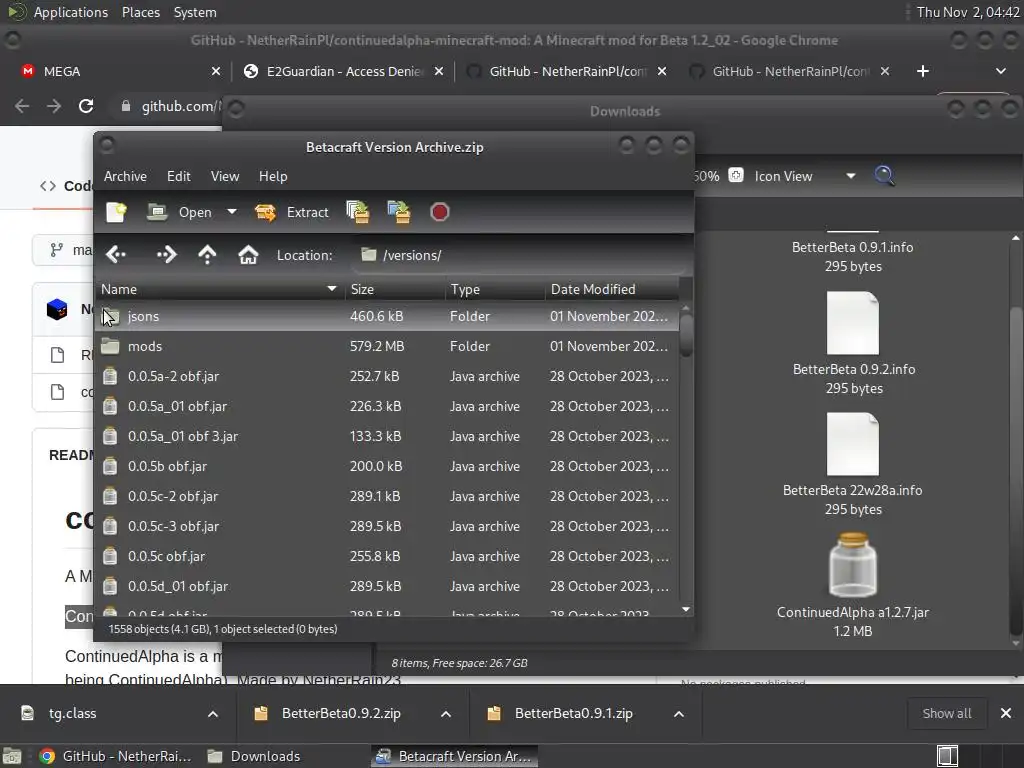Select the 0.0.5b obf.jar file
Viewport: 1024px width, 768px height.
click(387, 466)
